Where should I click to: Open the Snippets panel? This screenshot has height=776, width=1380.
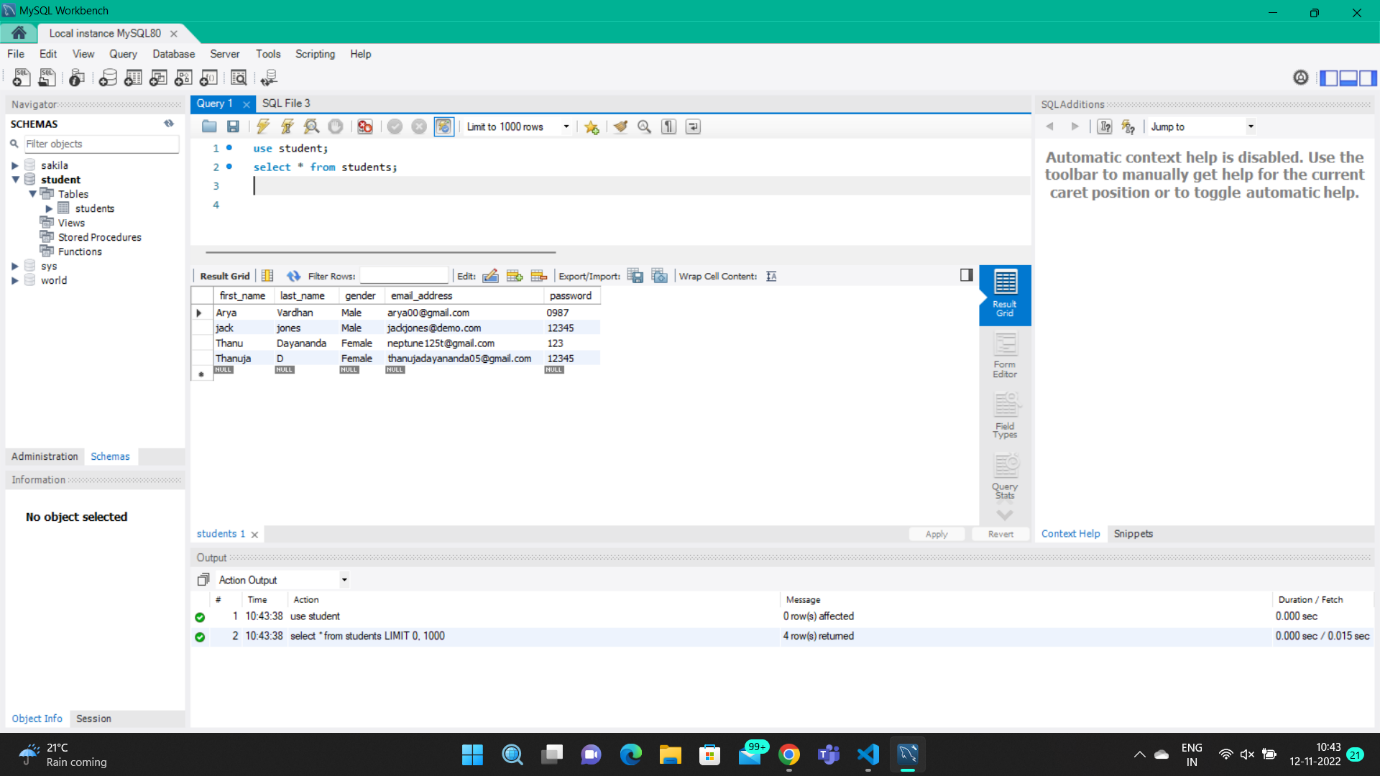1133,533
